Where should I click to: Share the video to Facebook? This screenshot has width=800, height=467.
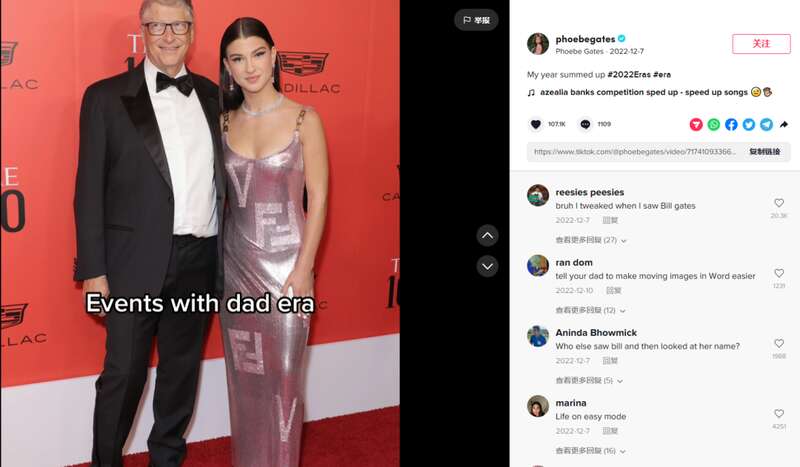pos(731,125)
